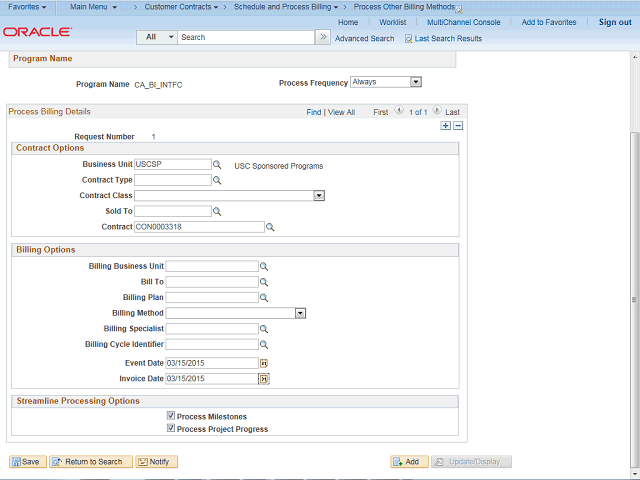Open the Invoice Date calendar picker
The image size is (640, 480).
(264, 379)
